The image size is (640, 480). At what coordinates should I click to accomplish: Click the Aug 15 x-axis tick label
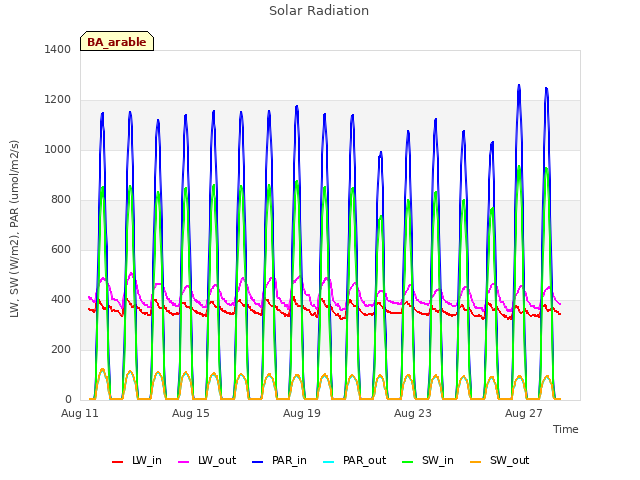coord(191,413)
